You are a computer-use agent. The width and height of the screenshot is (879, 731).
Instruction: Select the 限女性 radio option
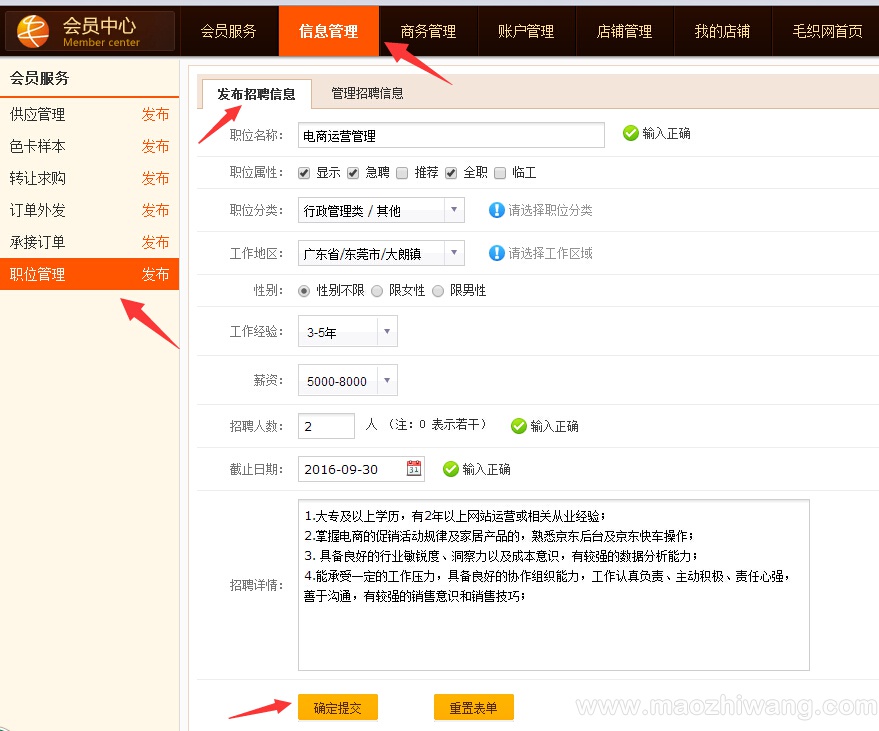(377, 290)
